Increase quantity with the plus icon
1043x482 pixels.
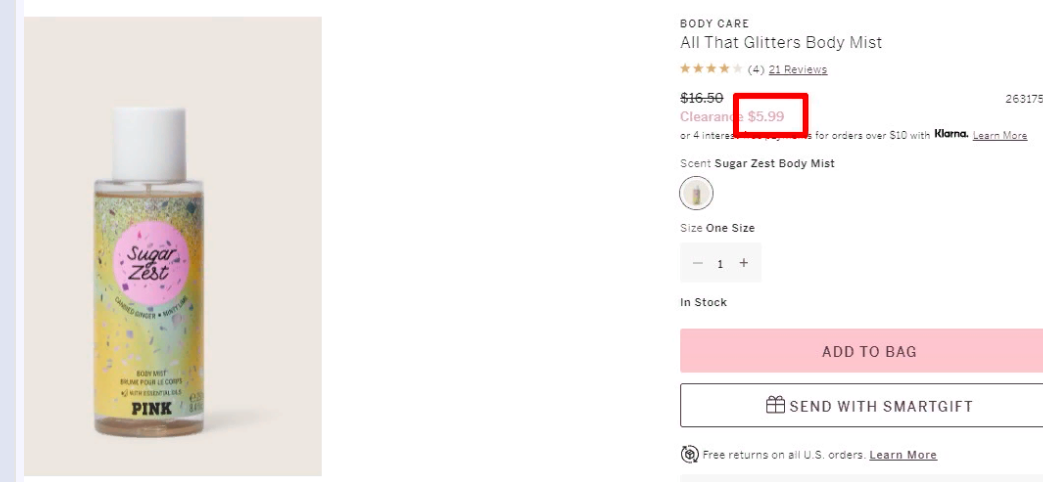[x=744, y=263]
